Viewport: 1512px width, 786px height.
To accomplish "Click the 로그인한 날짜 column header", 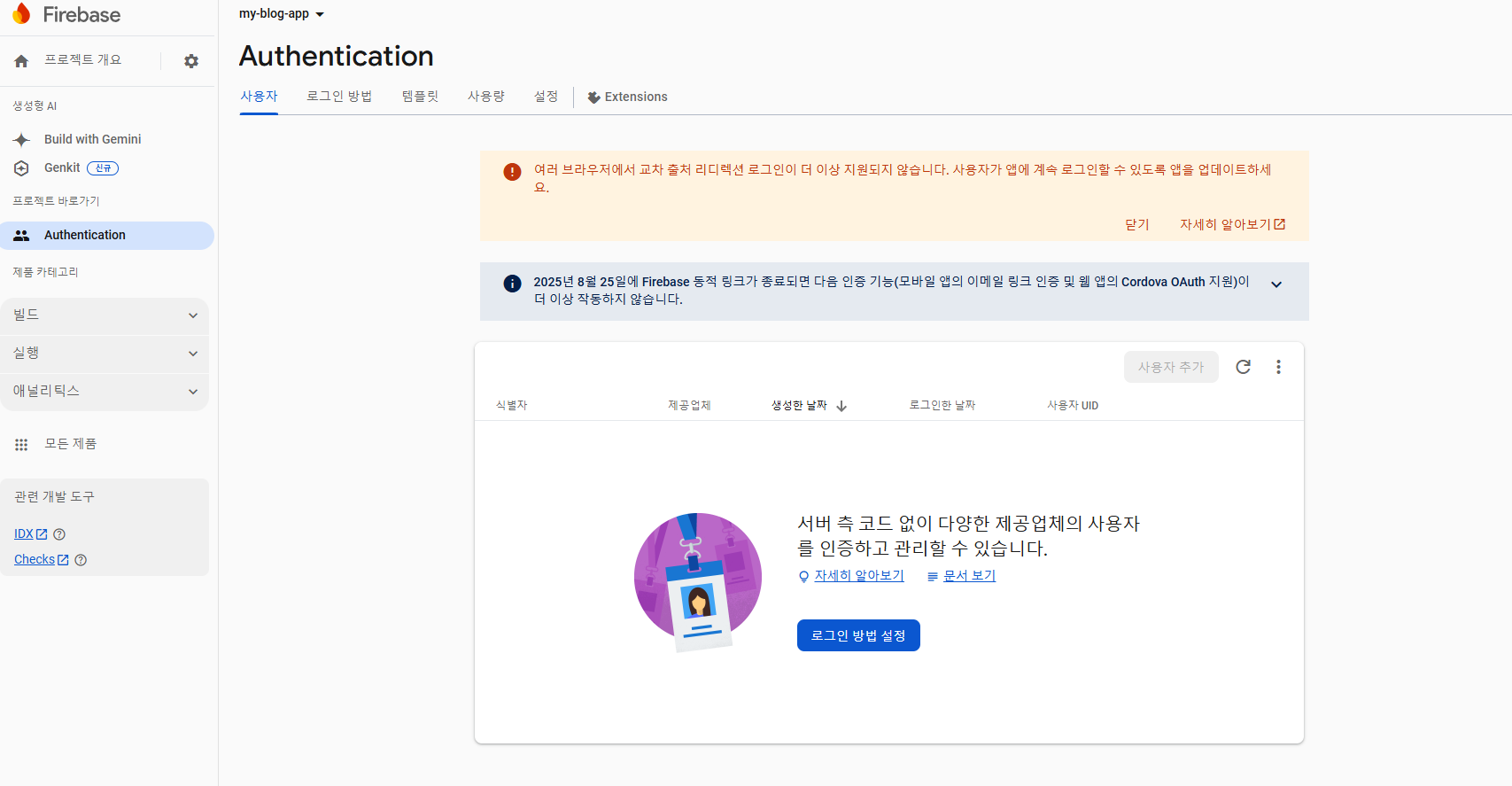I will (x=942, y=406).
